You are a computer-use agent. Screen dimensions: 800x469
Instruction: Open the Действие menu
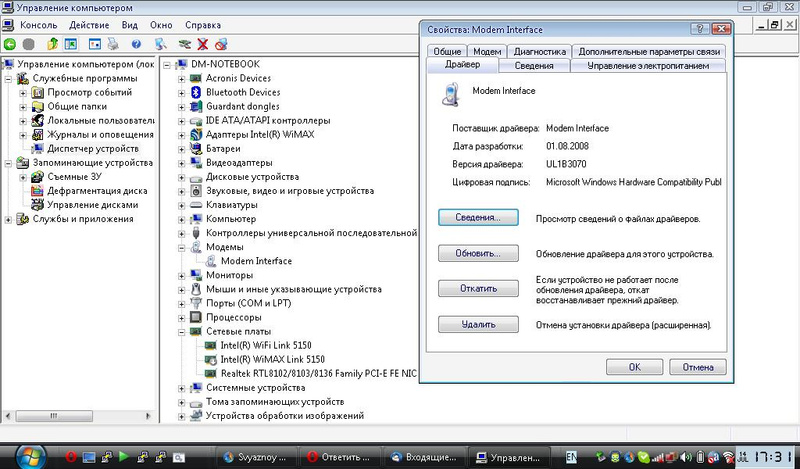point(89,25)
